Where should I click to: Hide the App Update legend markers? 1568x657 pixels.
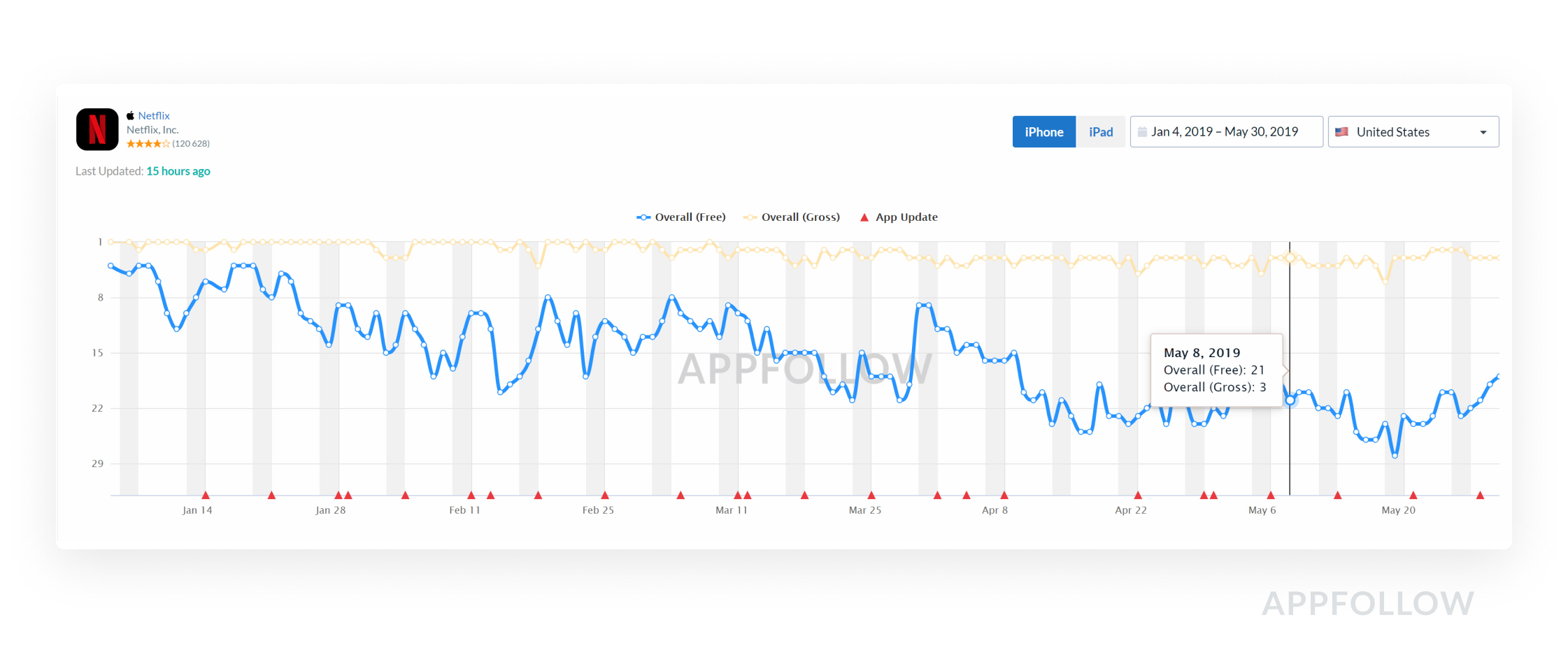pos(899,217)
